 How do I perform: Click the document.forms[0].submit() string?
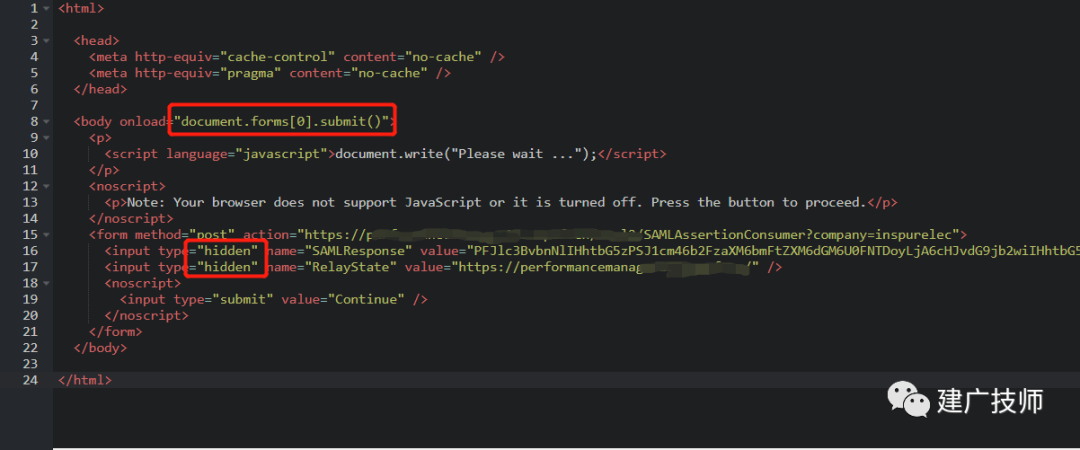click(282, 122)
